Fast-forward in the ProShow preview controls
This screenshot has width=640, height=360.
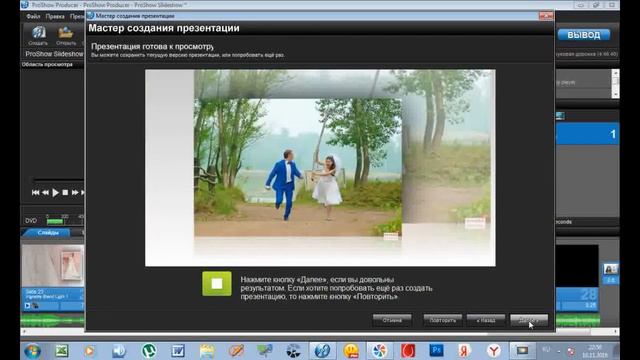click(x=75, y=192)
